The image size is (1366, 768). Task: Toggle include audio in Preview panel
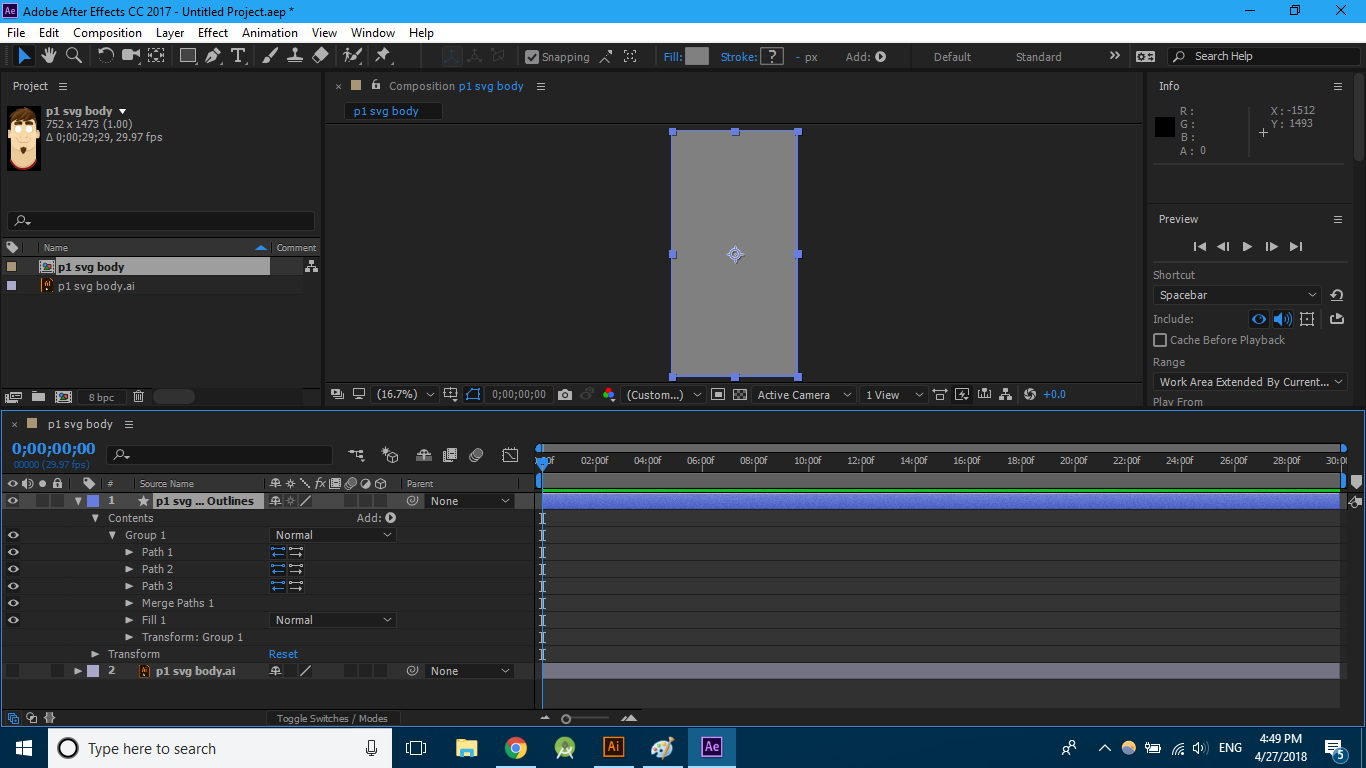(x=1283, y=319)
